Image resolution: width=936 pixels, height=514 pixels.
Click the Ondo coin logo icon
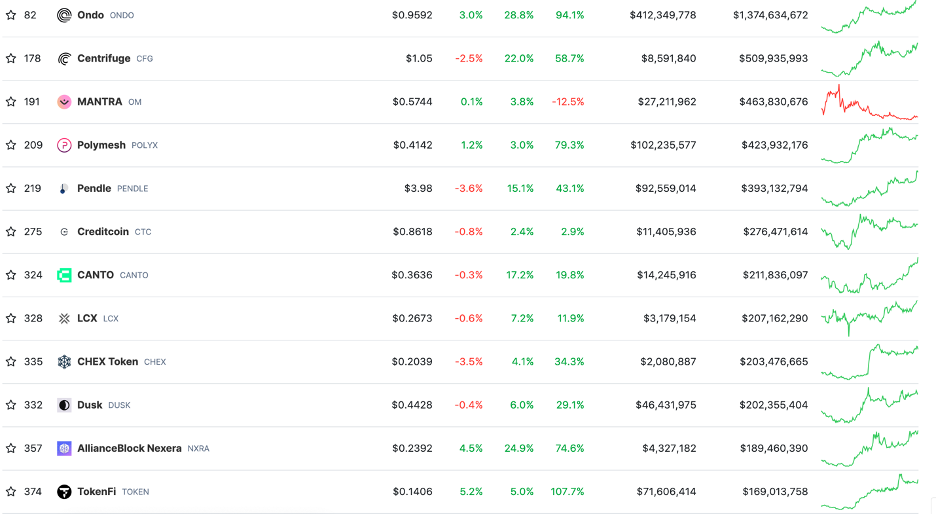point(64,15)
